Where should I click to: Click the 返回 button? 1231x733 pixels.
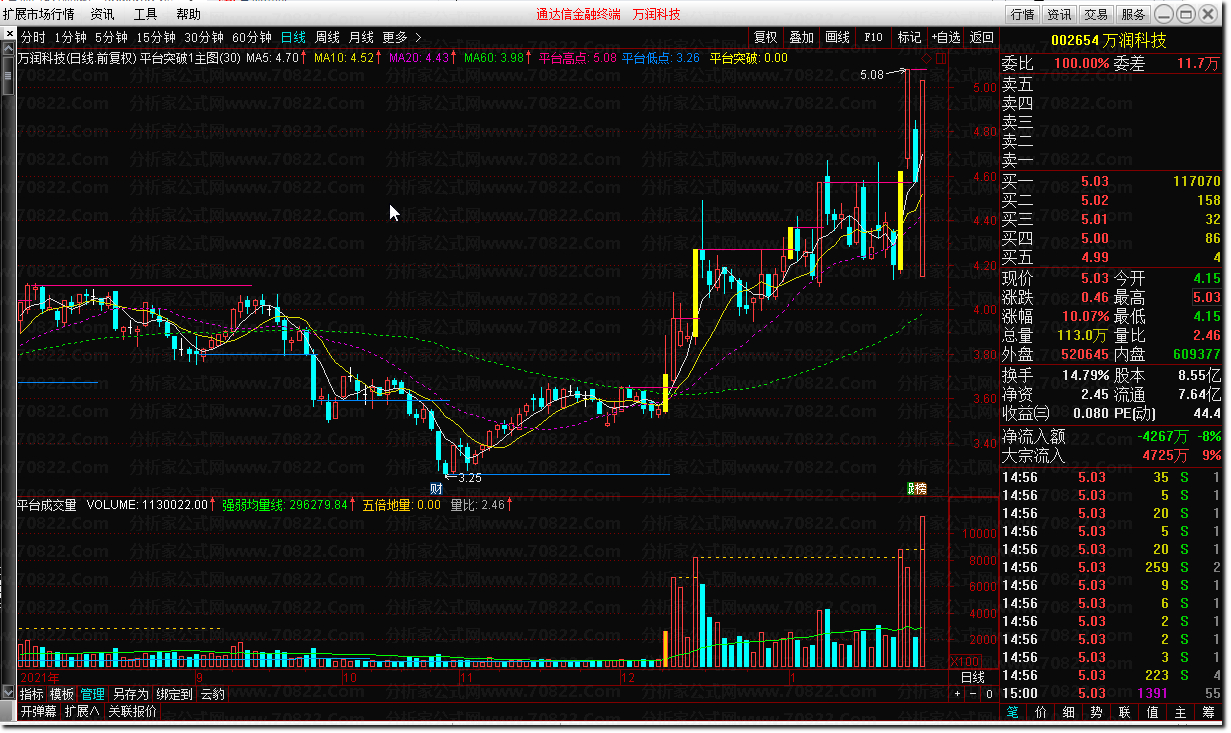(982, 38)
